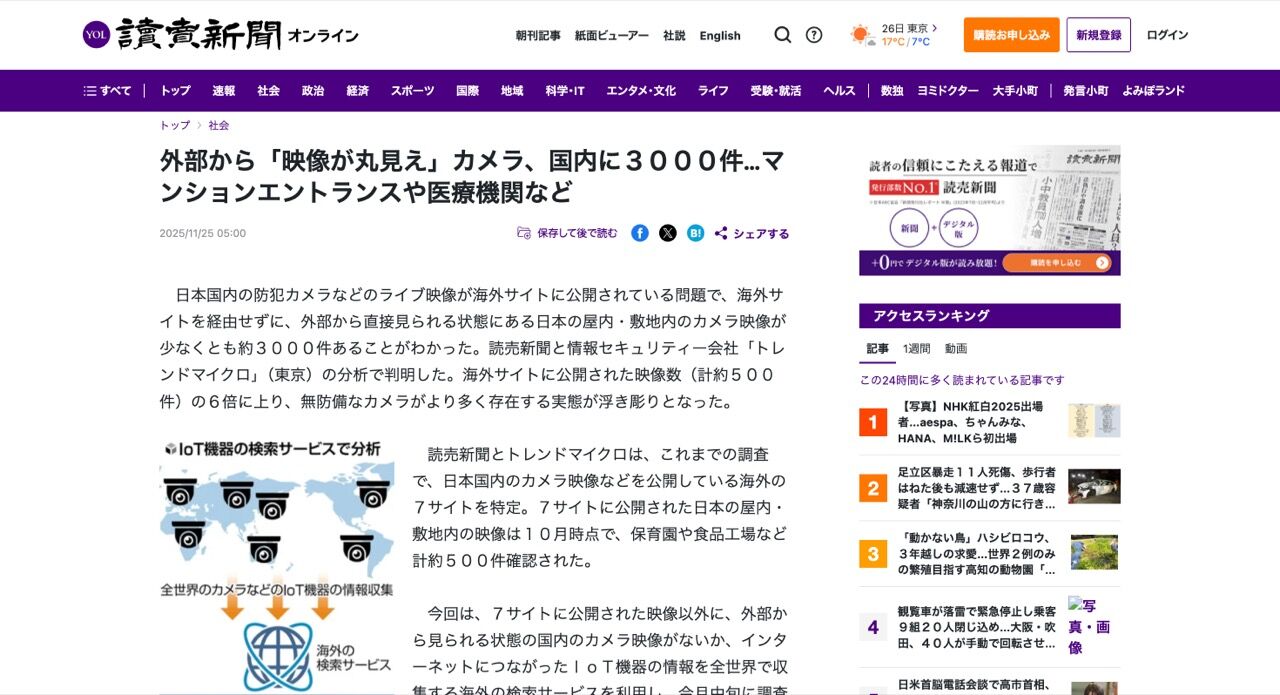The width and height of the screenshot is (1280, 695).
Task: Share article on X
Action: (668, 233)
